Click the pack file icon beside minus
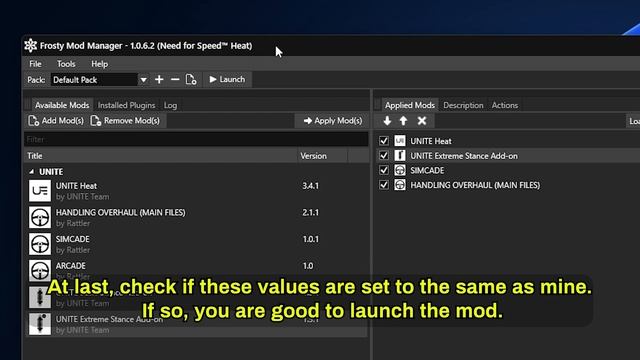This screenshot has width=640, height=360. point(191,80)
